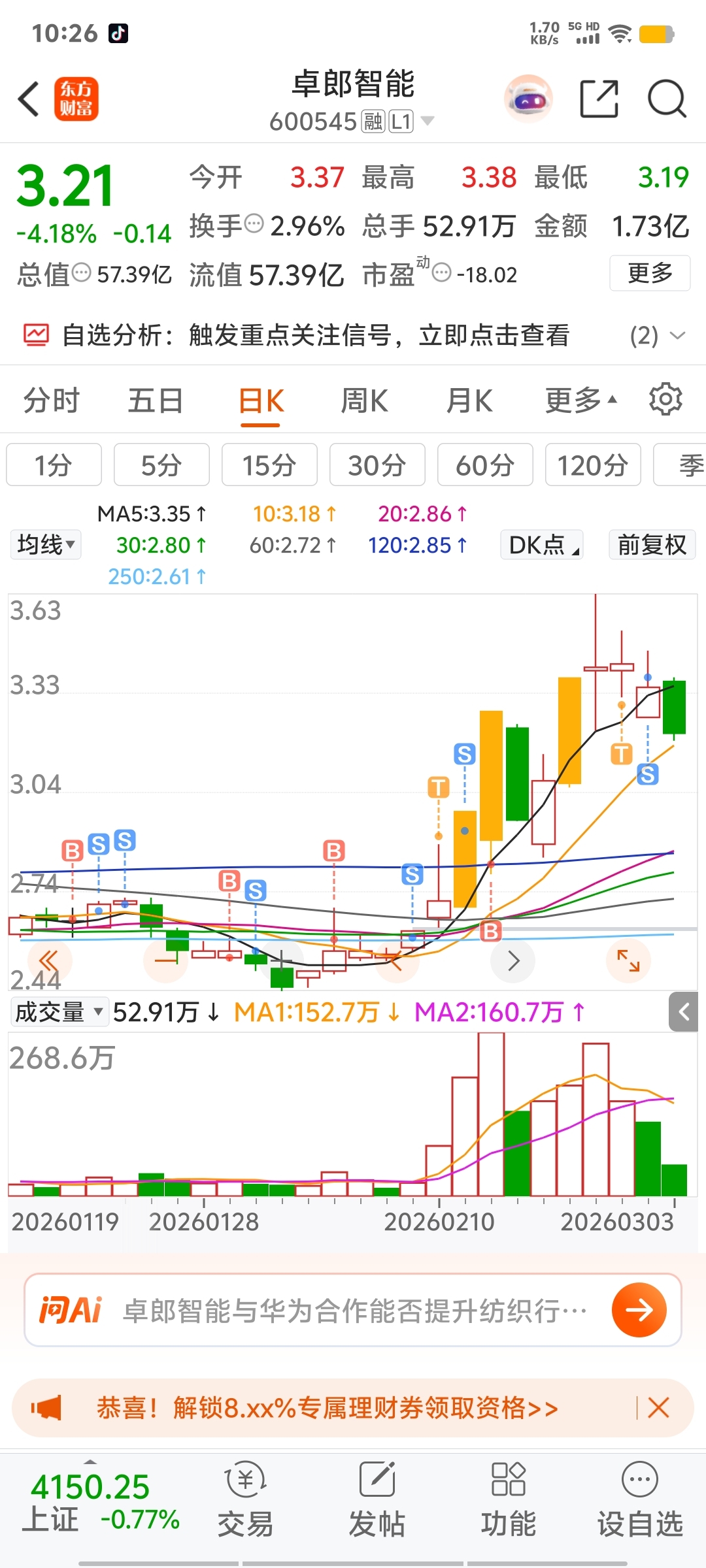Select 60分 period

pos(485,465)
